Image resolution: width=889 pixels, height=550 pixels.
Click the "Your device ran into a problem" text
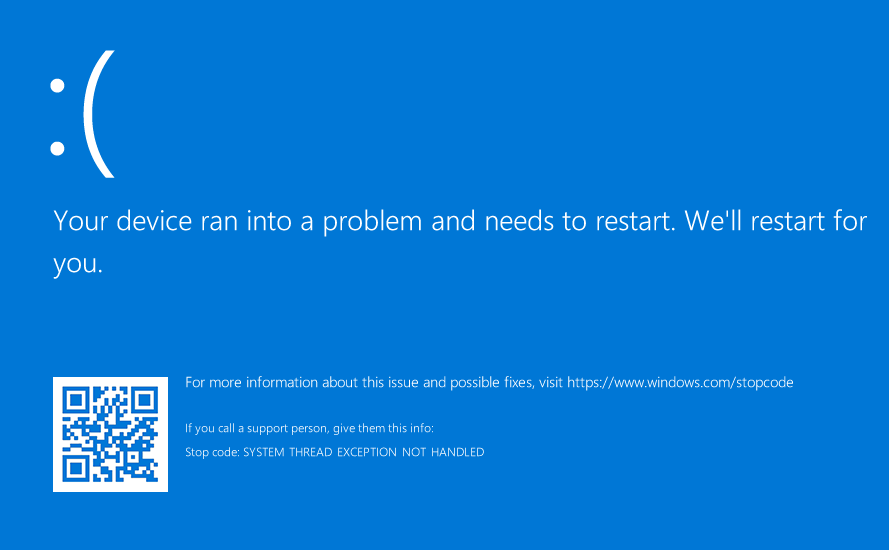[x=238, y=221]
